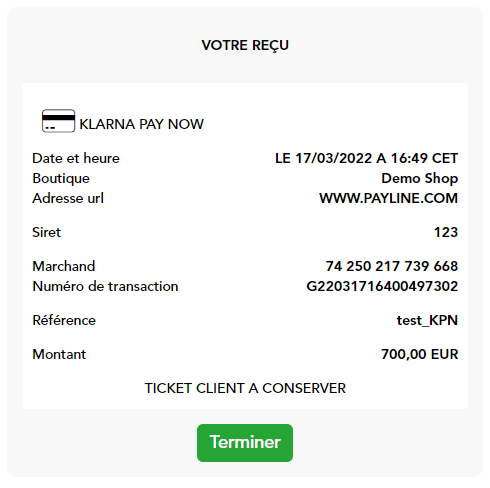Click the Terminer button

point(245,443)
